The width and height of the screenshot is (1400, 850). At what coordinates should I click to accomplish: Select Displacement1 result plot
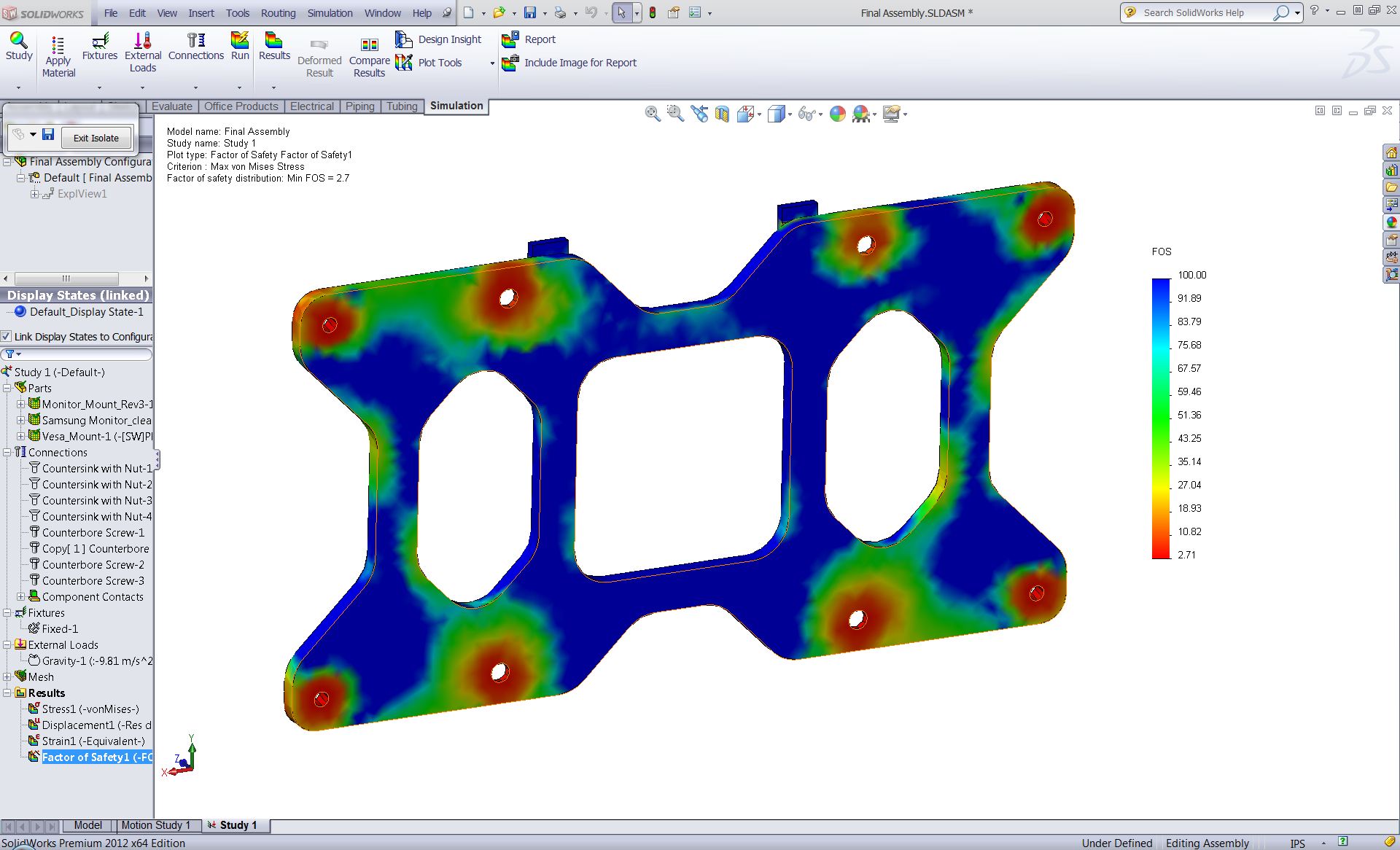(x=90, y=725)
